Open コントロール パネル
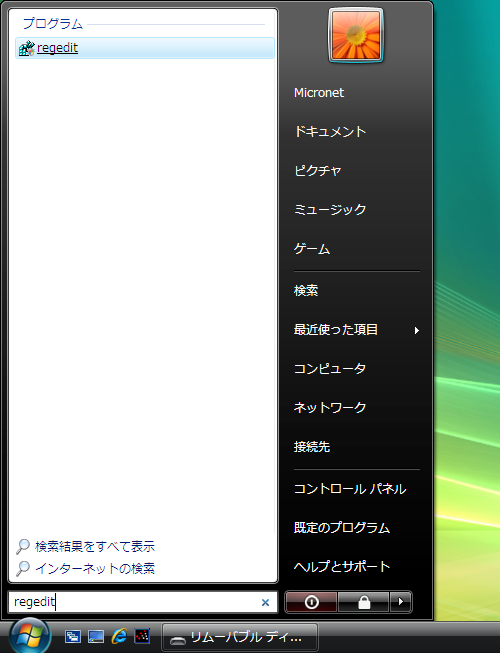 [350, 489]
